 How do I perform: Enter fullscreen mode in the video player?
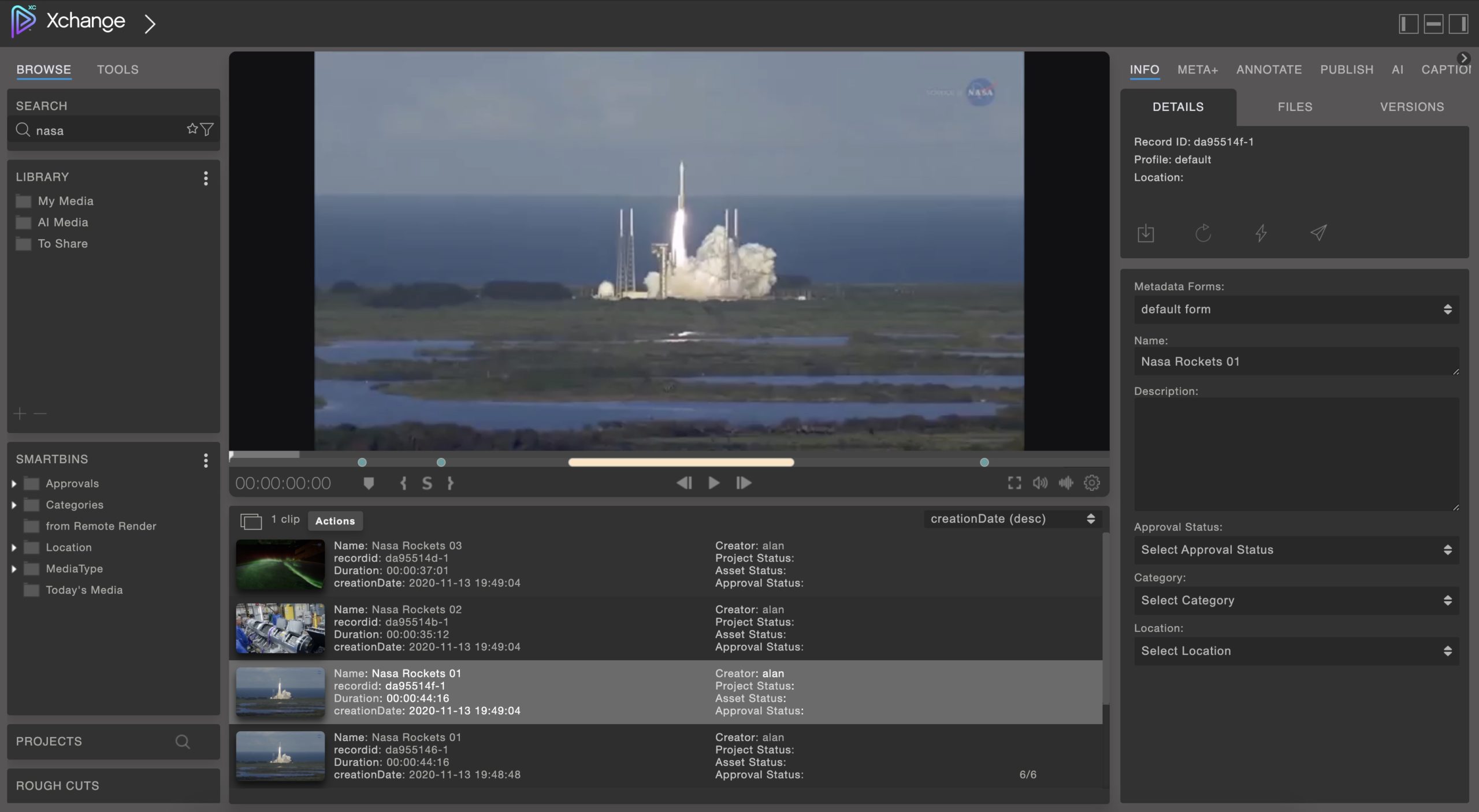pyautogui.click(x=1014, y=483)
